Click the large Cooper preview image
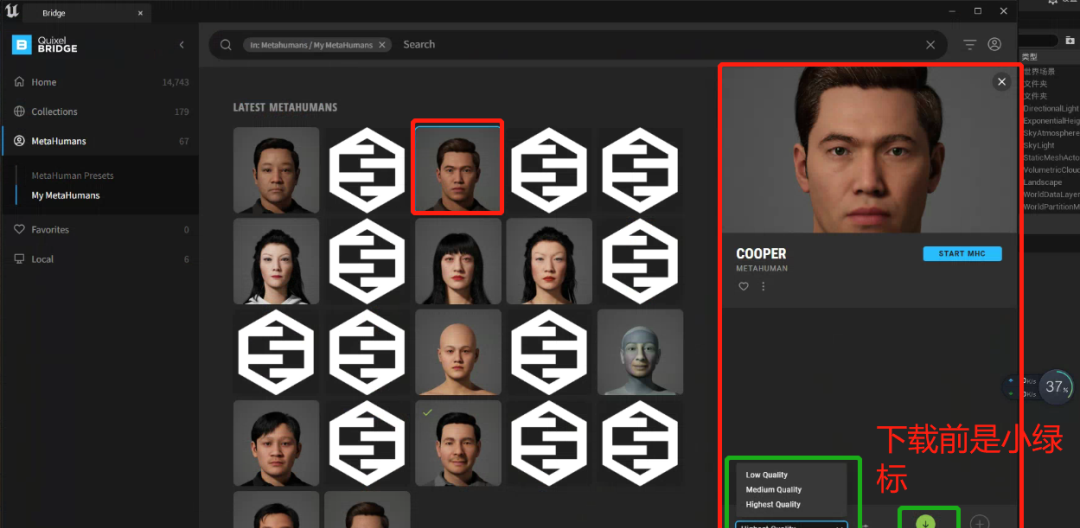This screenshot has width=1080, height=528. click(x=869, y=149)
